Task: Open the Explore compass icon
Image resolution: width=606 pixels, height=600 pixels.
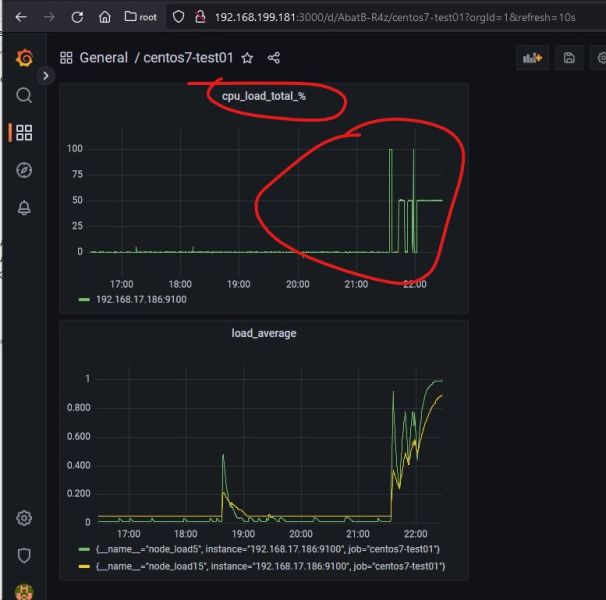Action: 24,170
